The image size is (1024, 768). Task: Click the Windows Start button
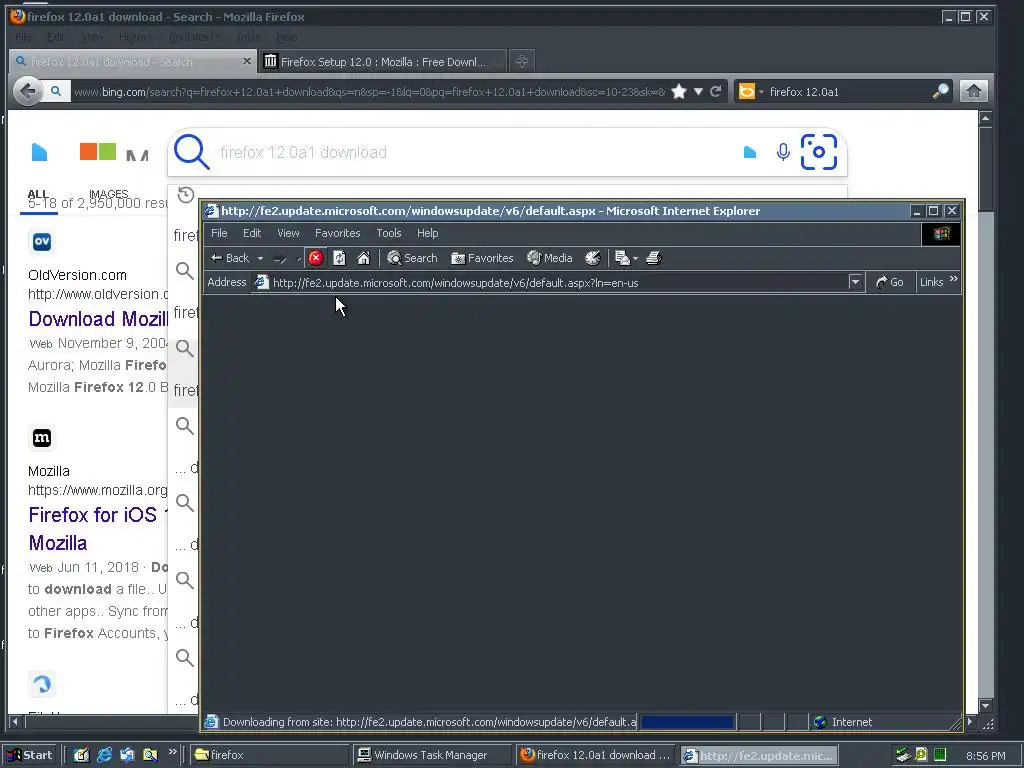click(30, 755)
